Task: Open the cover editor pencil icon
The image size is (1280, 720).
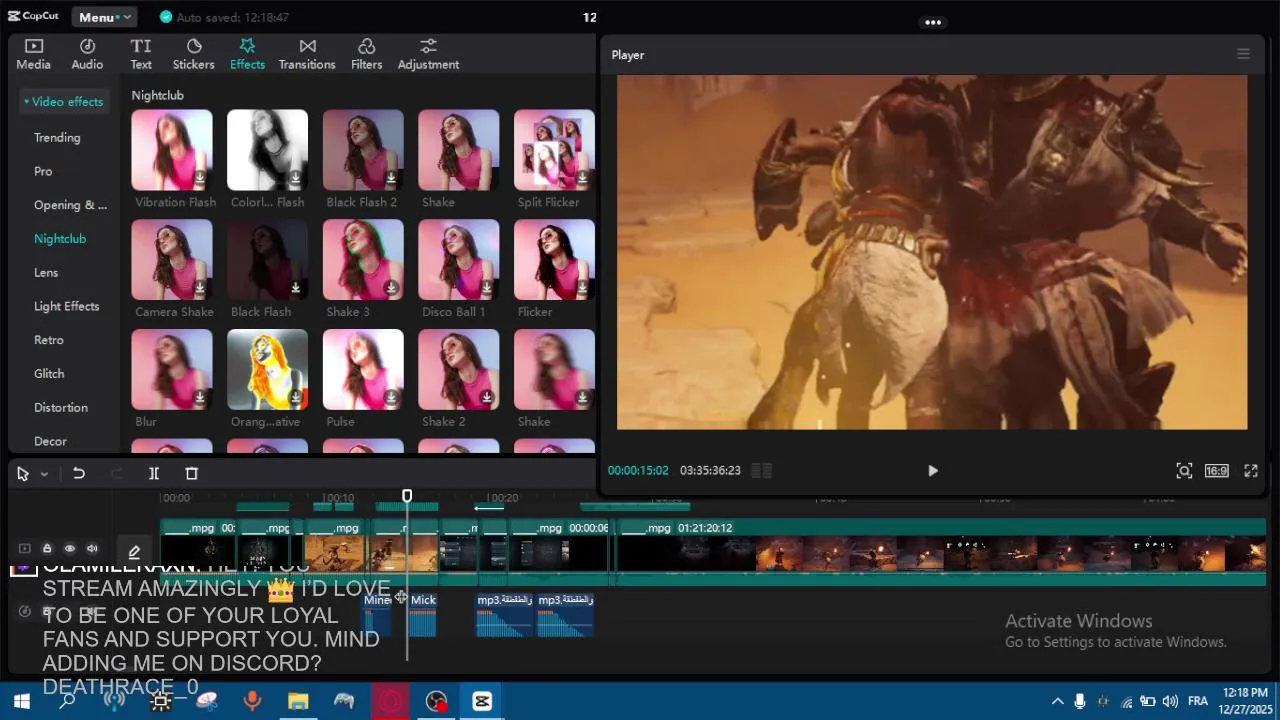Action: 134,552
